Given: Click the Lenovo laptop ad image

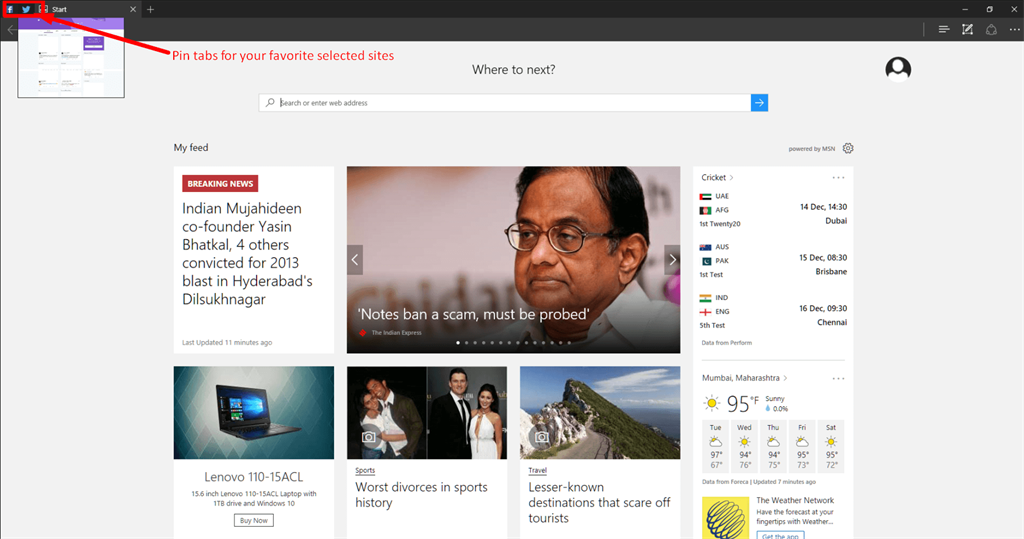Looking at the screenshot, I should 253,412.
